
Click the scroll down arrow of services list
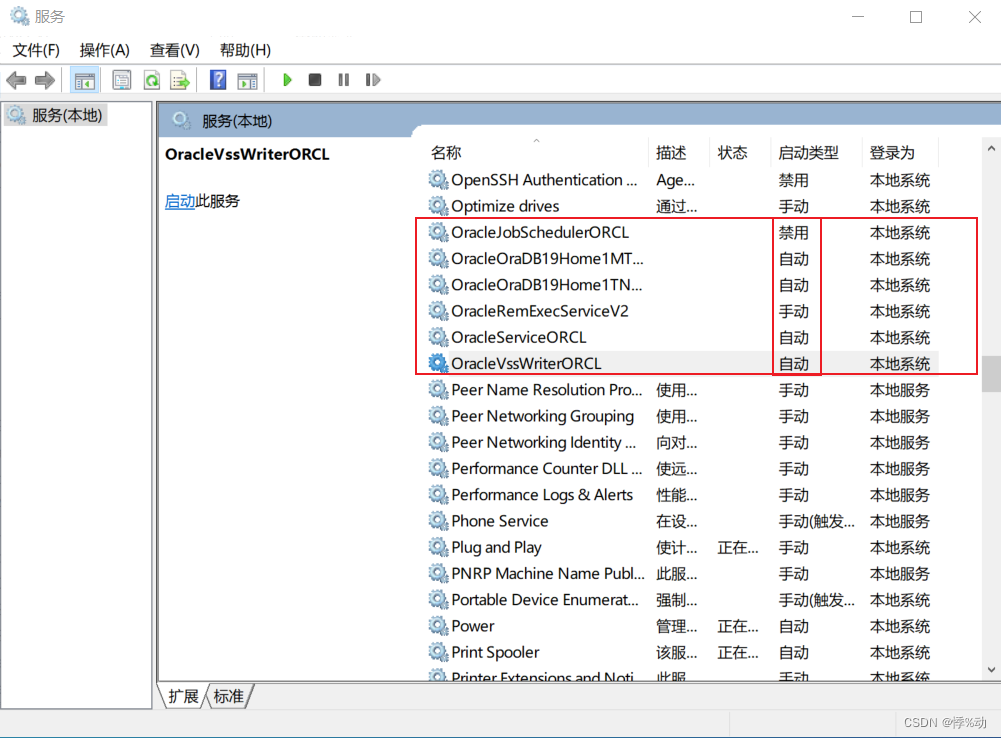pyautogui.click(x=991, y=670)
